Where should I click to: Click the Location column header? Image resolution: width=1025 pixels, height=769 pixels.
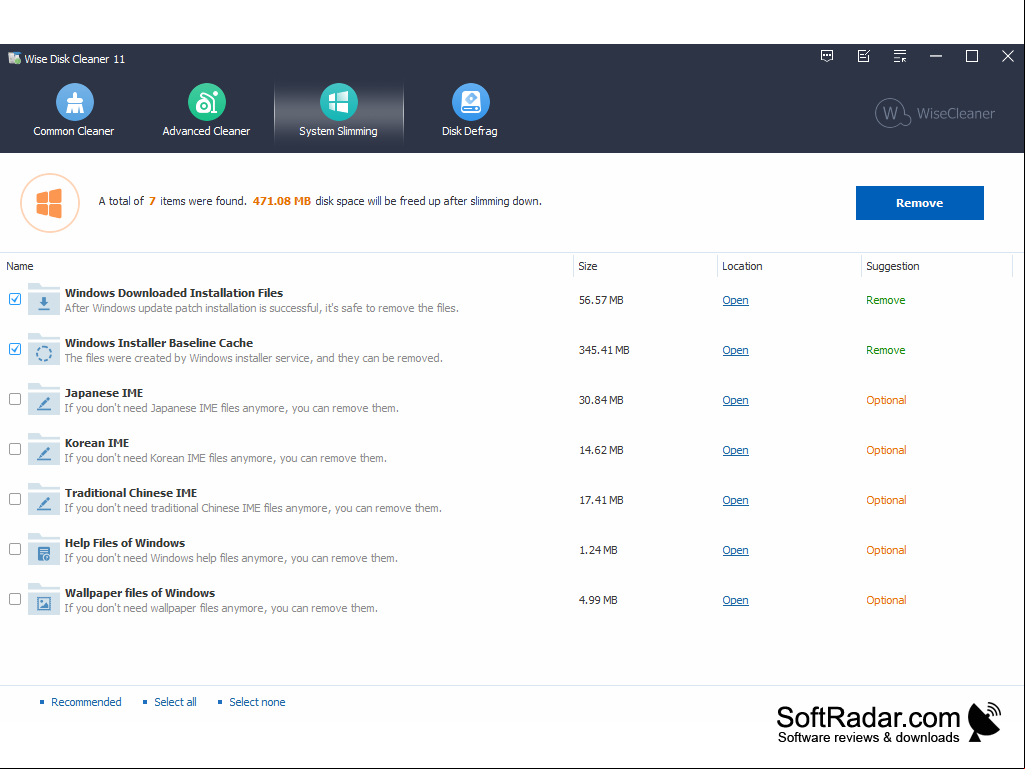point(742,266)
